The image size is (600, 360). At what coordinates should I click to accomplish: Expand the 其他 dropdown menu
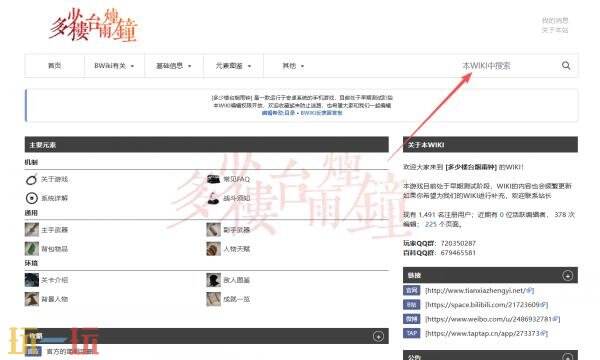[x=293, y=66]
